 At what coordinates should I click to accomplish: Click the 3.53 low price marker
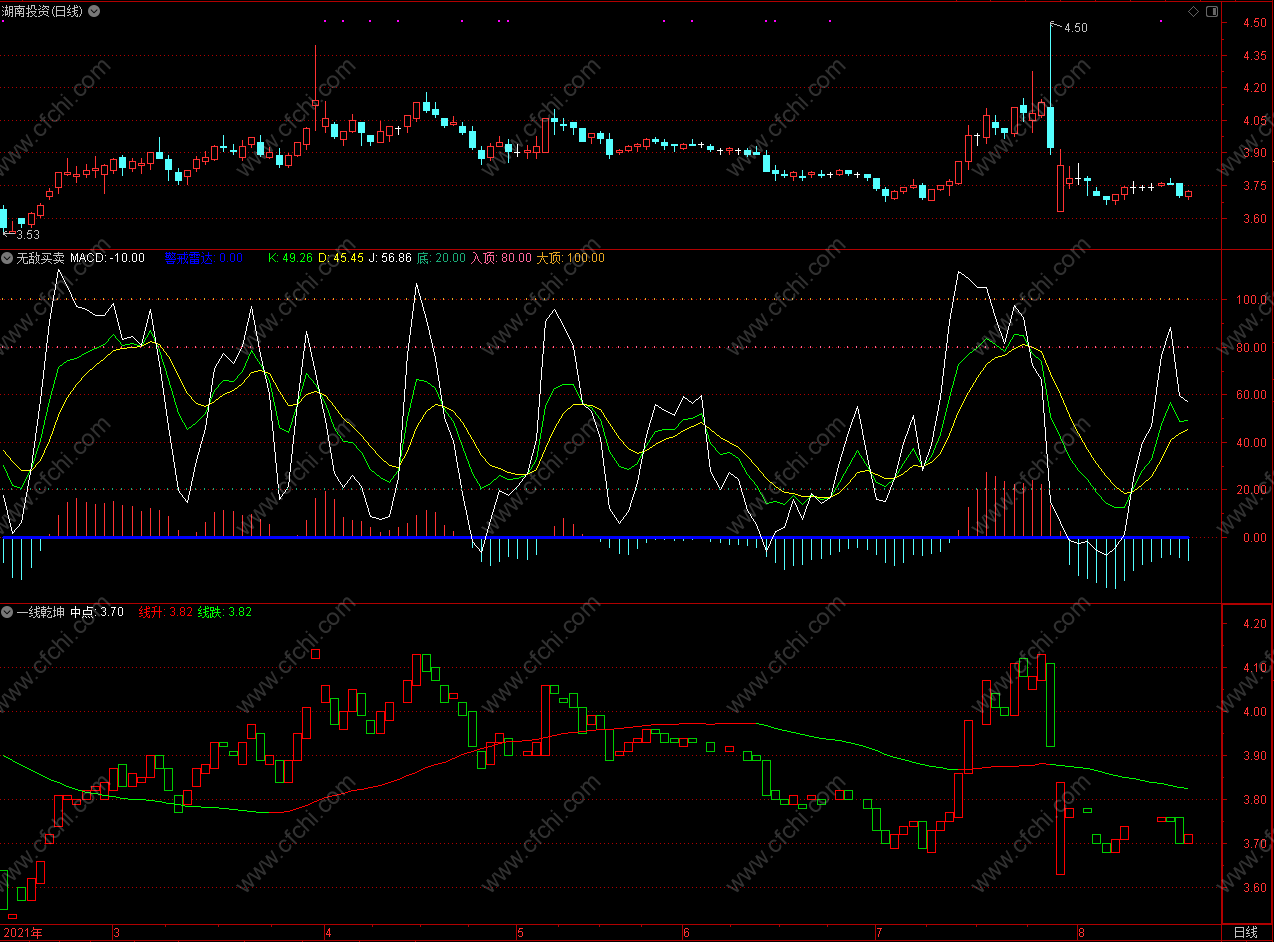(27, 235)
